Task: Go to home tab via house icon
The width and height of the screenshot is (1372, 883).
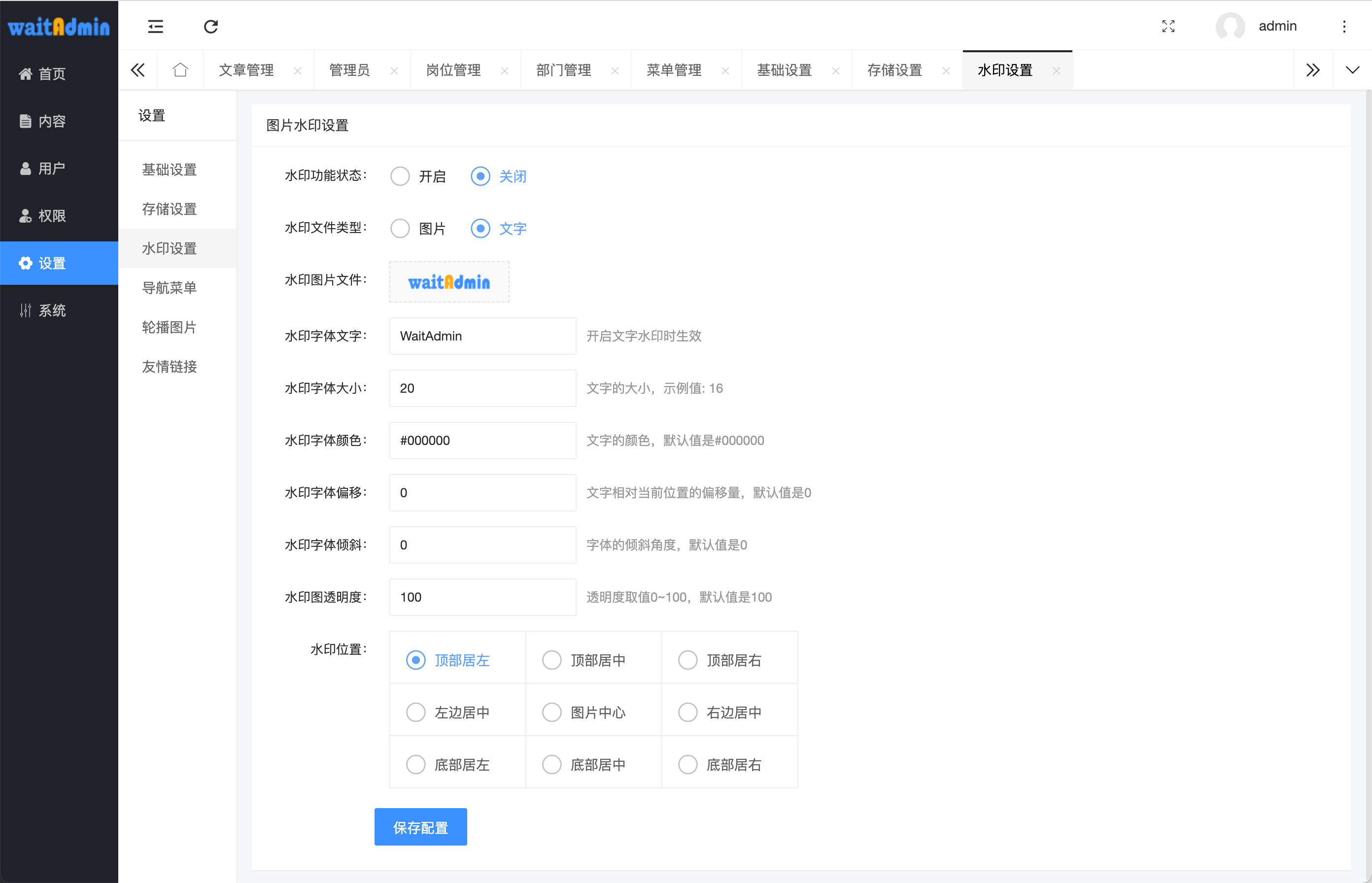Action: tap(180, 70)
